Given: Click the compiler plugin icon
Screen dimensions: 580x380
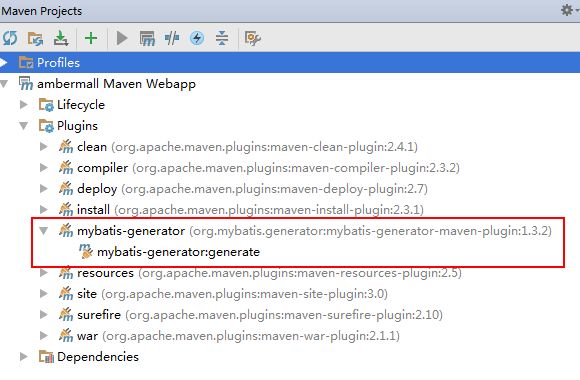Looking at the screenshot, I should [66, 168].
